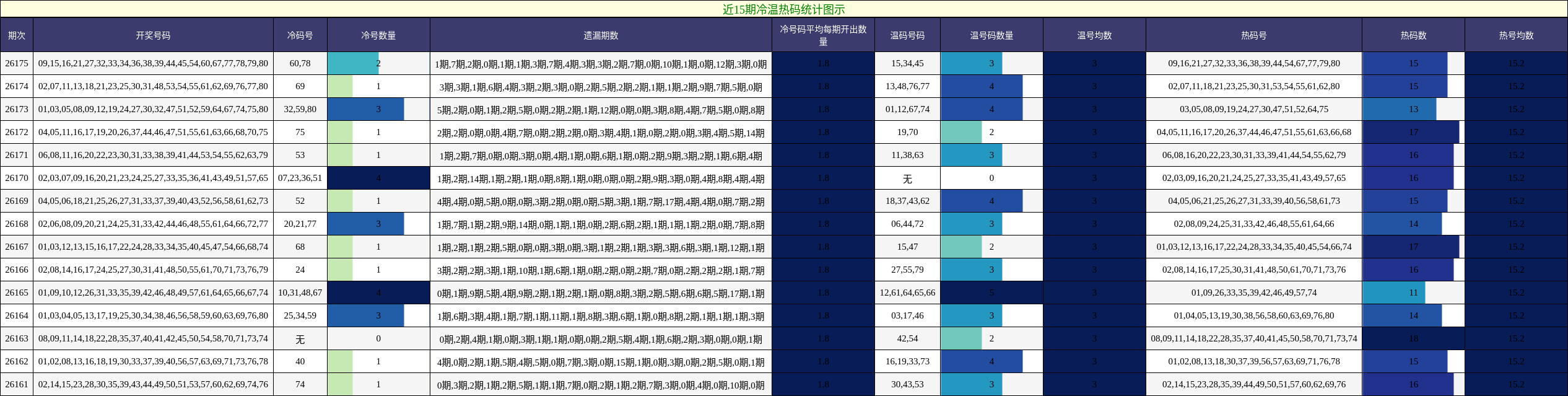Viewport: 1568px width, 396px height.
Task: Click the 温号码数量 column header
Action: [x=991, y=35]
